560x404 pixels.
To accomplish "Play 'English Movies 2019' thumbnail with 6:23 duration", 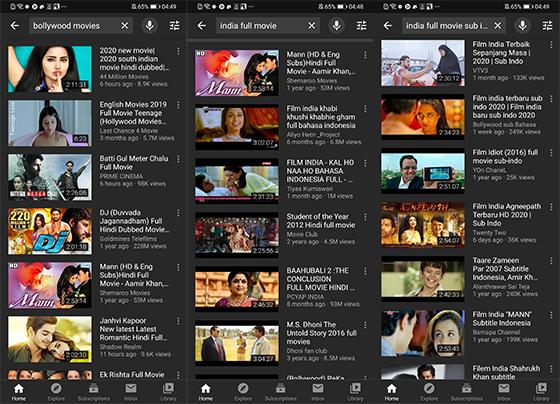I will click(x=50, y=123).
